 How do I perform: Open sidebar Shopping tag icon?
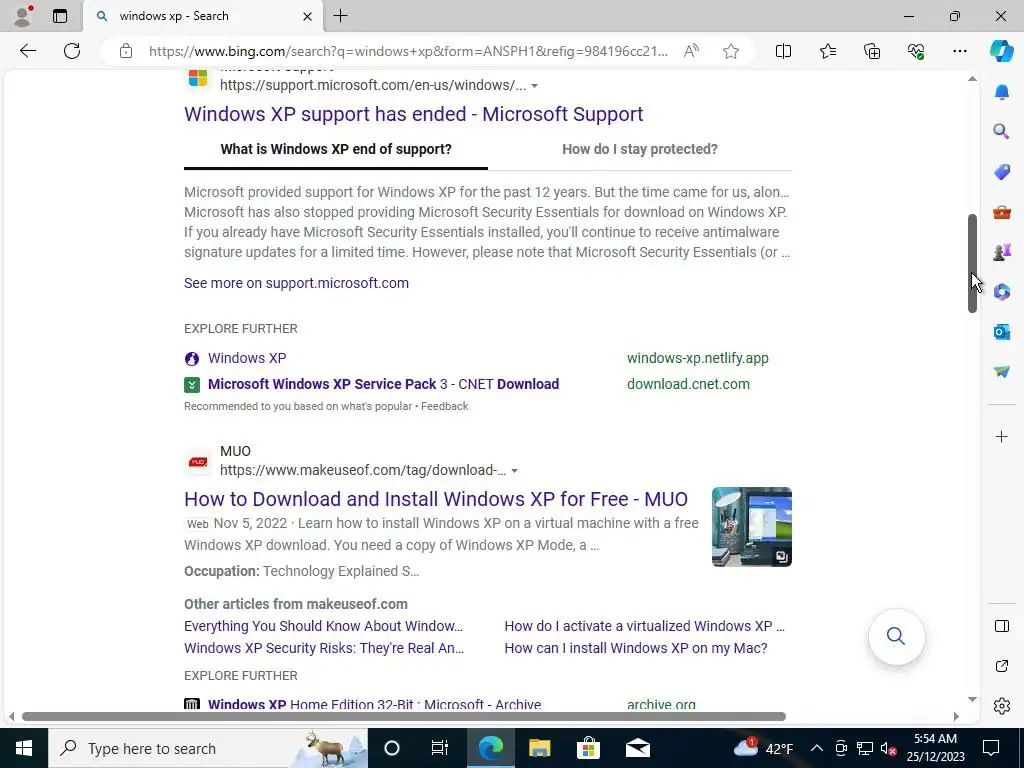coord(1001,172)
